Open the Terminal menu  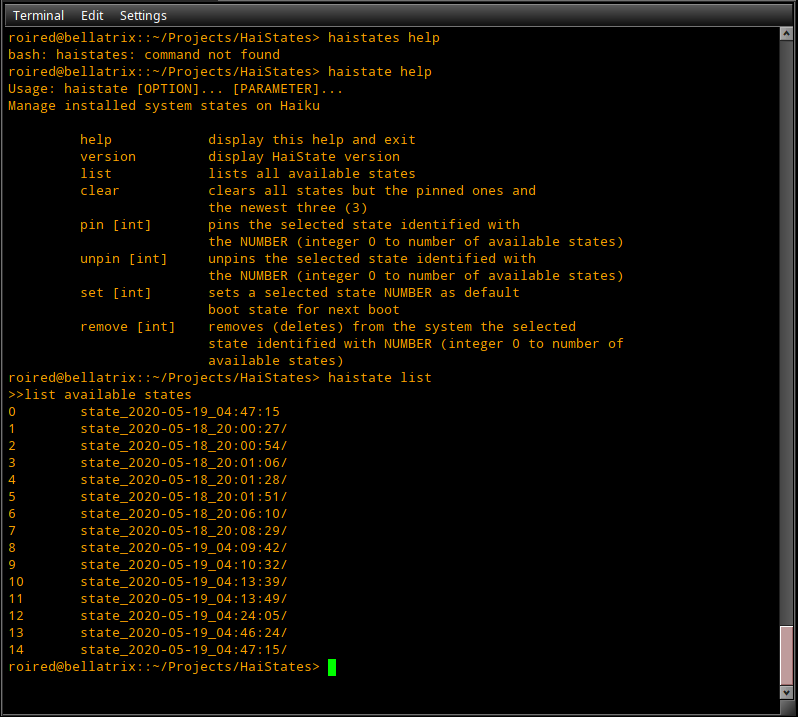click(x=38, y=15)
